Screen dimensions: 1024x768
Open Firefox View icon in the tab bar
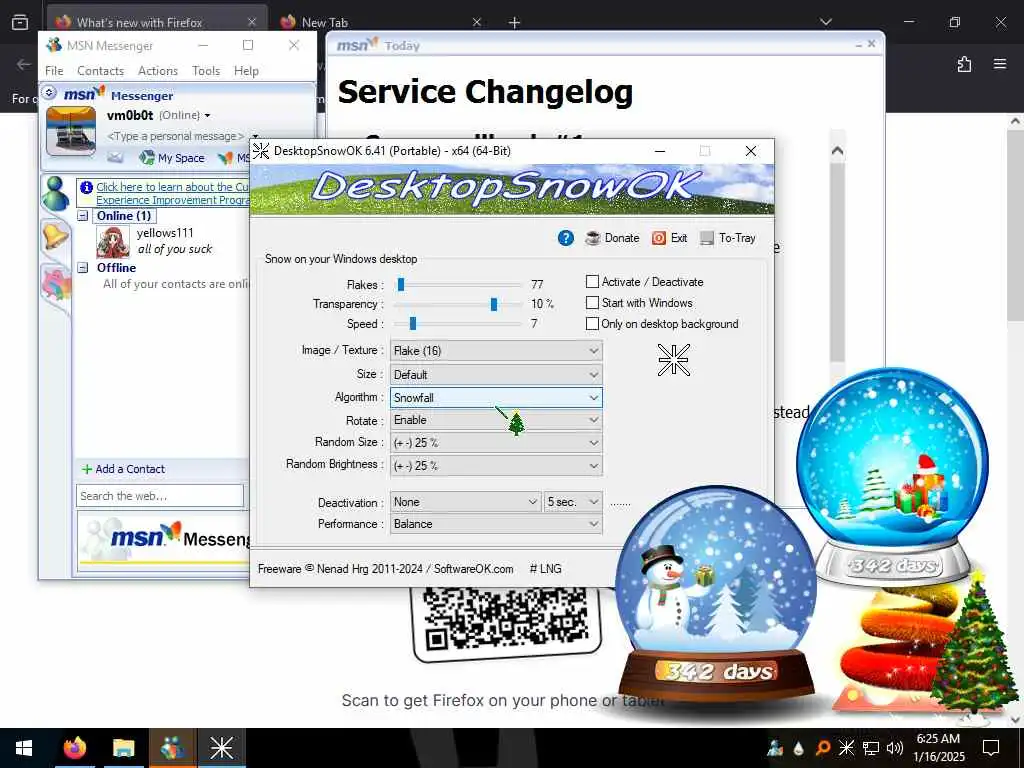pos(20,22)
